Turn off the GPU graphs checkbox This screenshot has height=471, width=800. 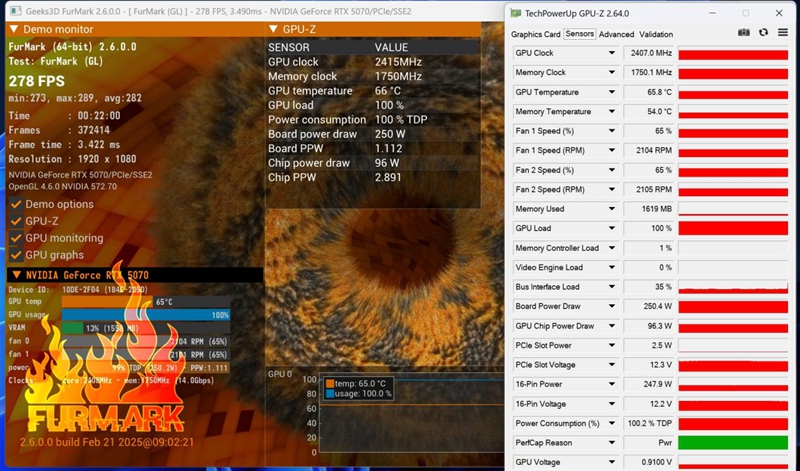(15, 255)
